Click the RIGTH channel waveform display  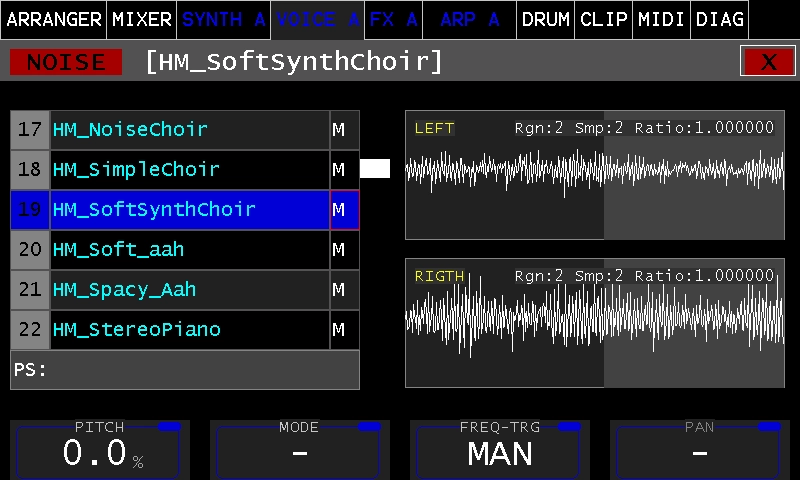pos(595,323)
